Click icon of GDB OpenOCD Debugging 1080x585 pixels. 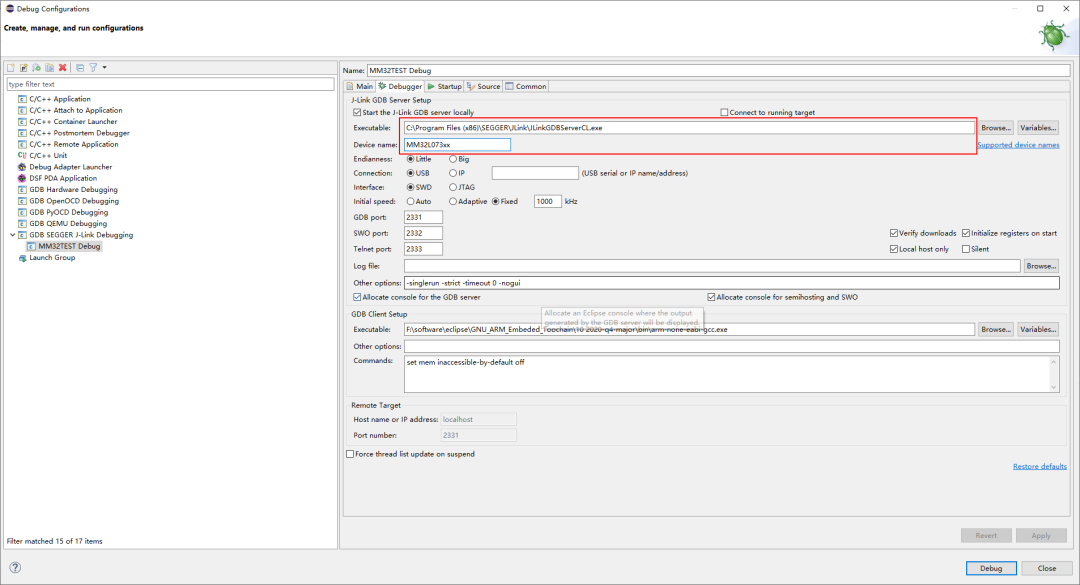tap(22, 201)
